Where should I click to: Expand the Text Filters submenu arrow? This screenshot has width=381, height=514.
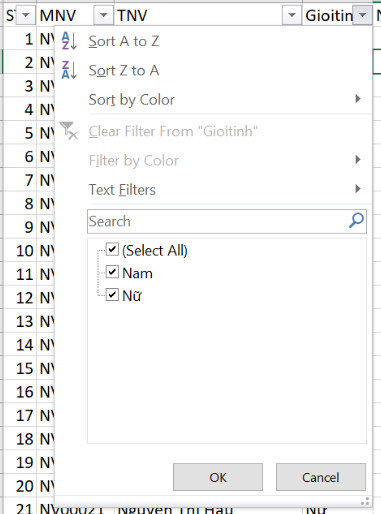(x=358, y=189)
